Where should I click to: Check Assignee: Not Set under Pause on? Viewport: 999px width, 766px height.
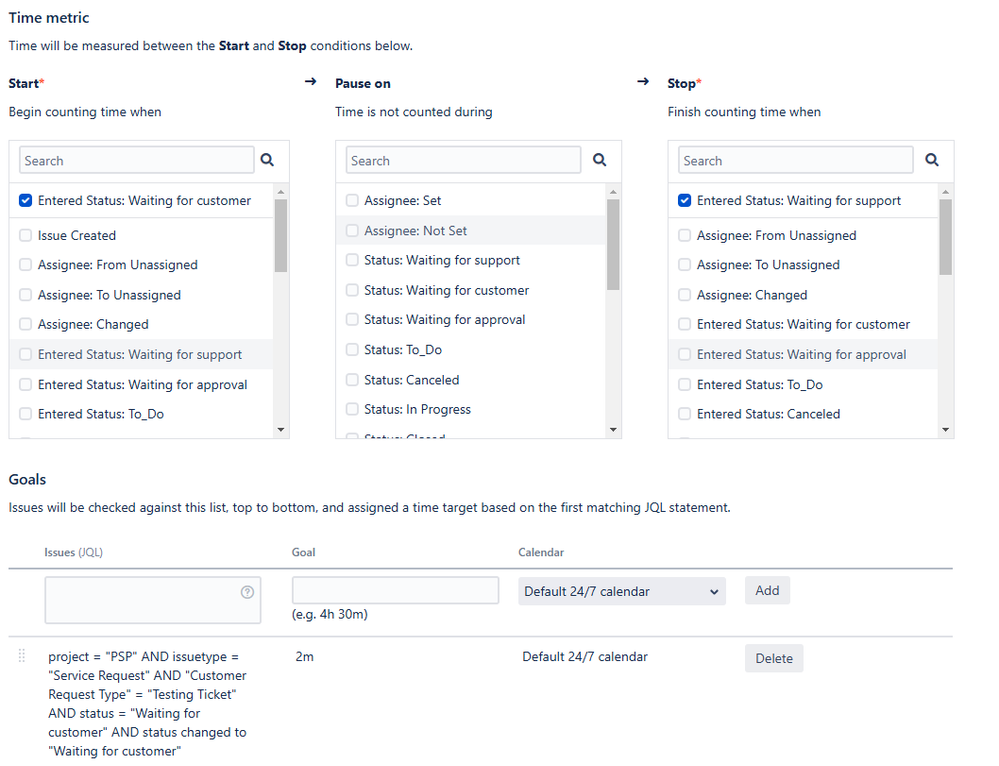pos(352,231)
